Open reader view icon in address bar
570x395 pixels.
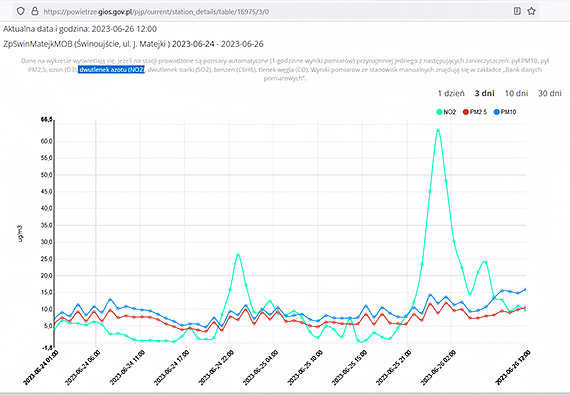coord(517,11)
